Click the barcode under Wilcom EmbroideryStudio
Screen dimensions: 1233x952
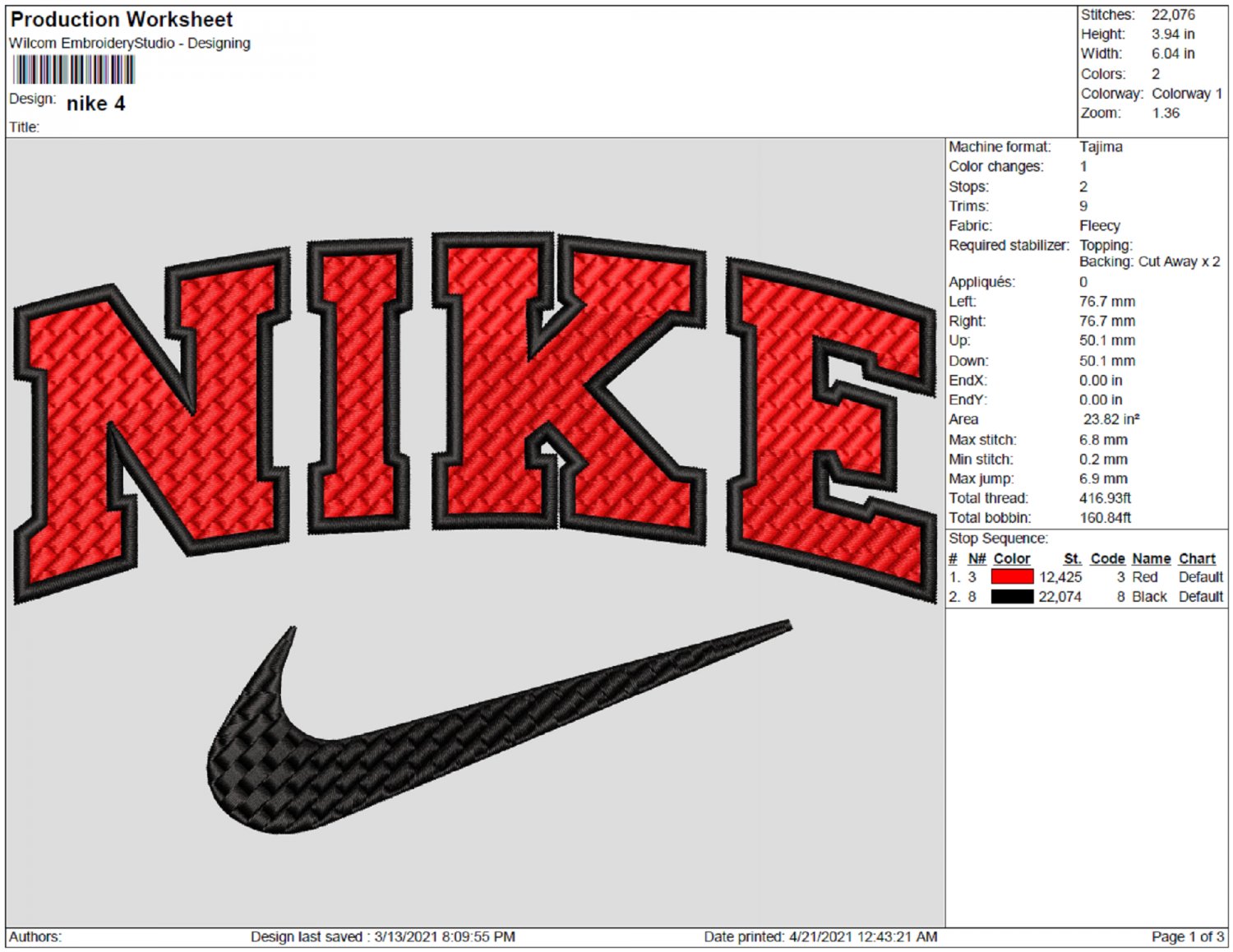coord(74,70)
